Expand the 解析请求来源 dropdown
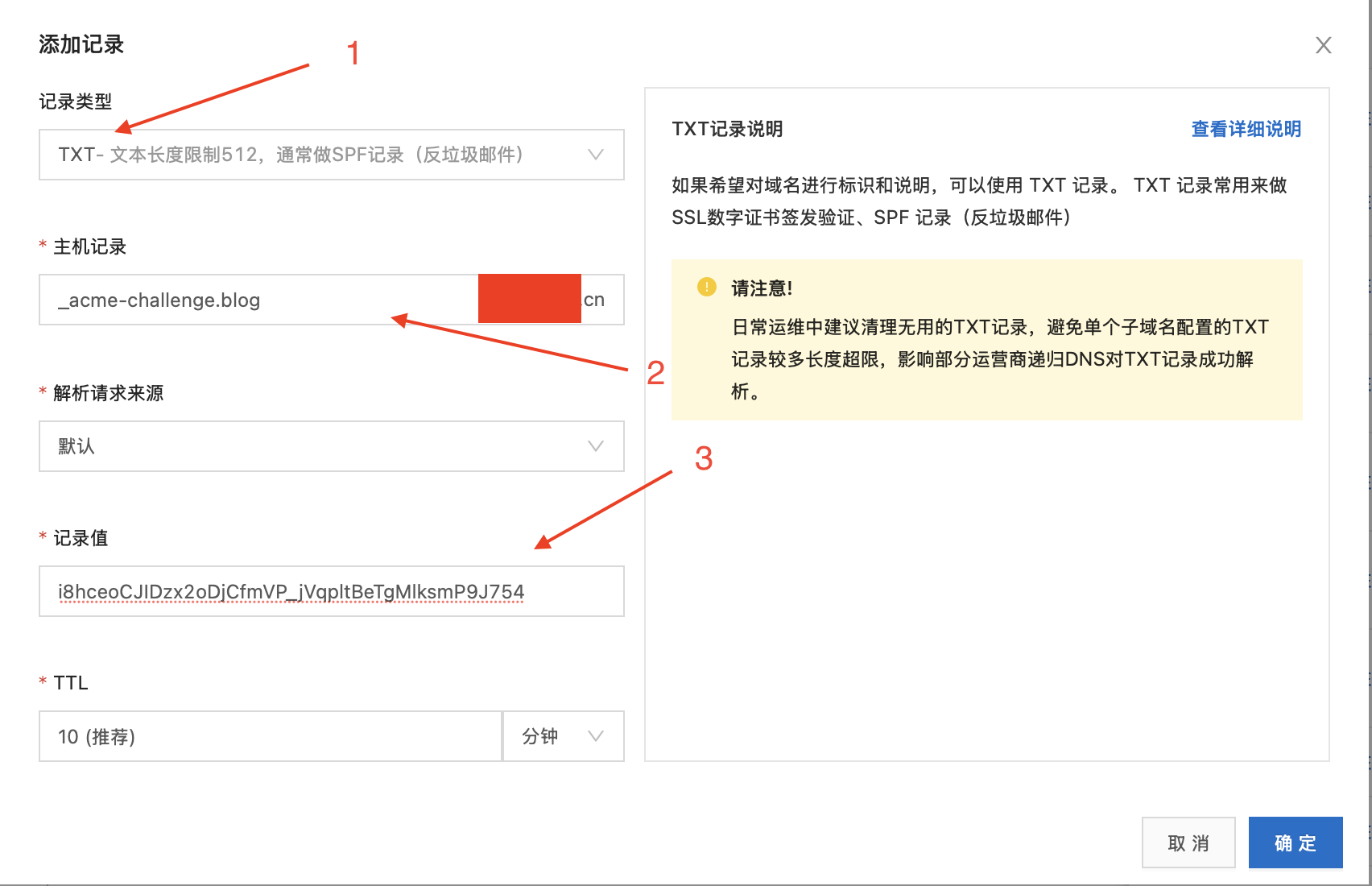Viewport: 1372px width, 886px height. (x=331, y=446)
